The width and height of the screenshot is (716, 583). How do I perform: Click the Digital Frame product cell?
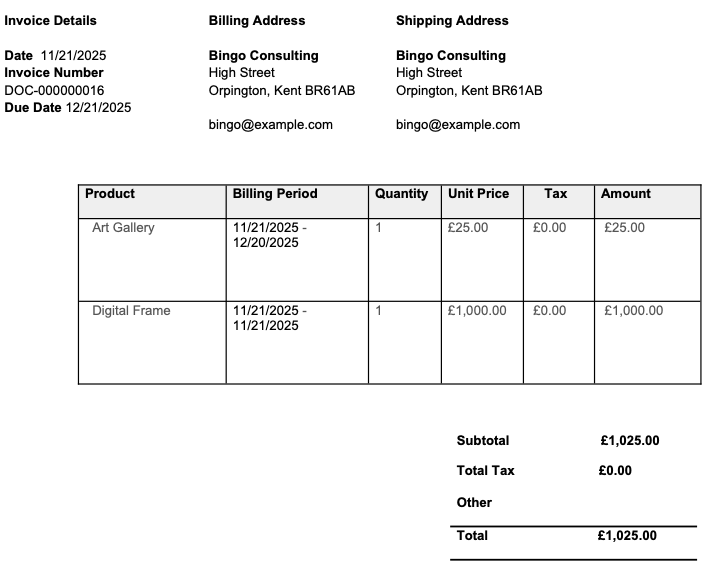coord(131,311)
